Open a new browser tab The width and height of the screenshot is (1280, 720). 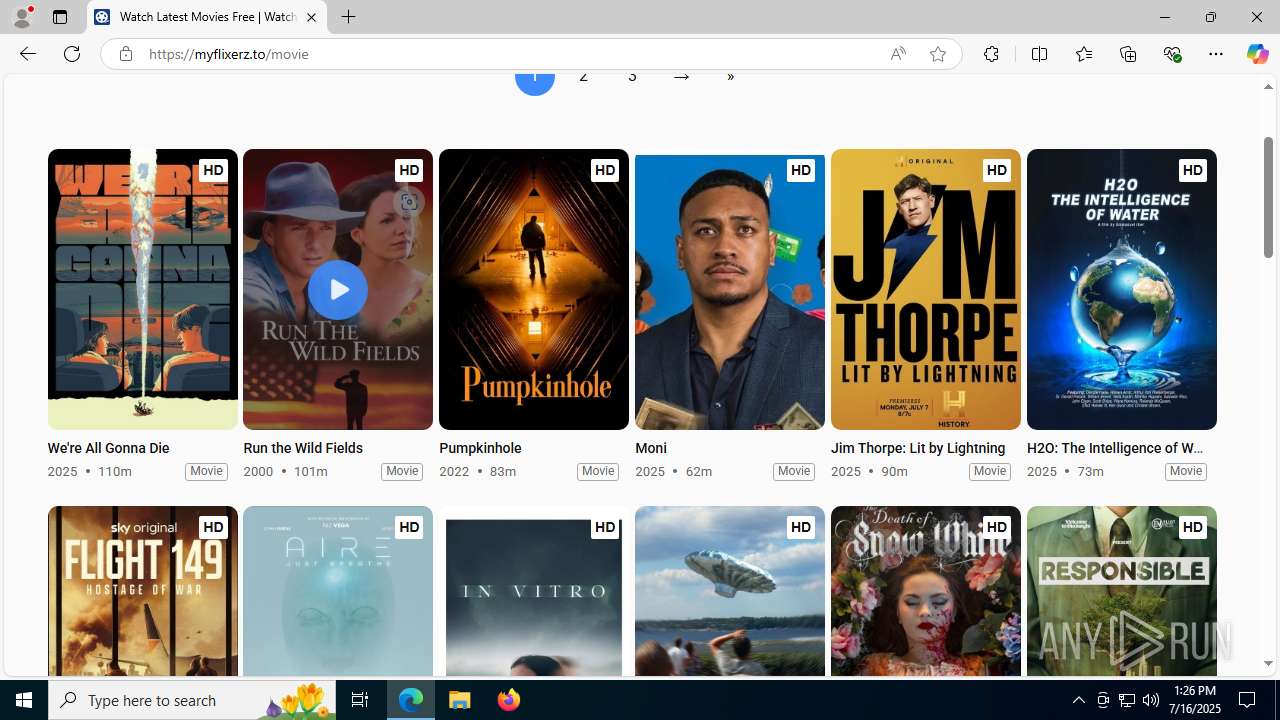pos(348,17)
